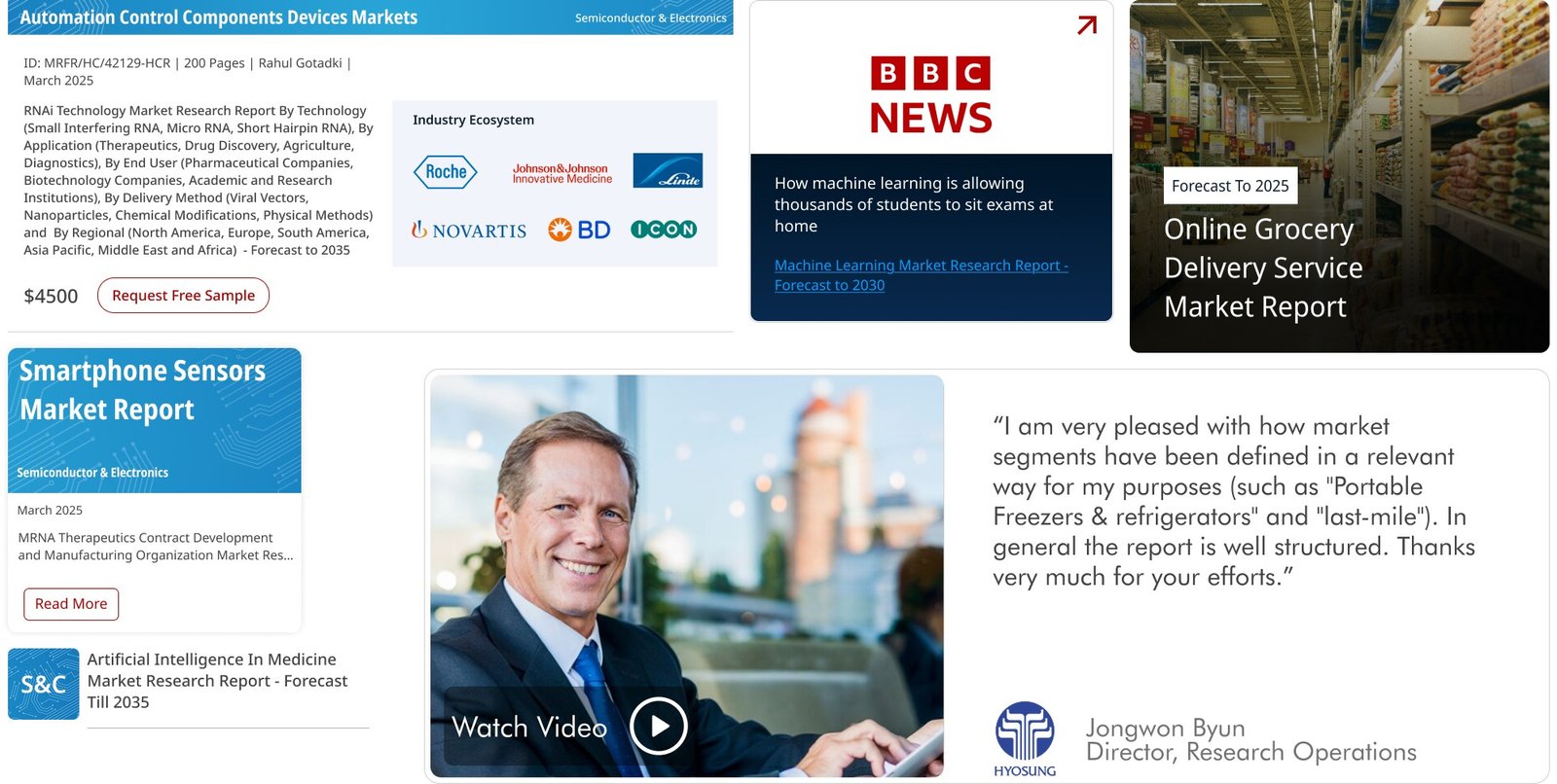Open the red arrow icon on BBC card
Viewport: 1557px width, 784px height.
tap(1087, 25)
